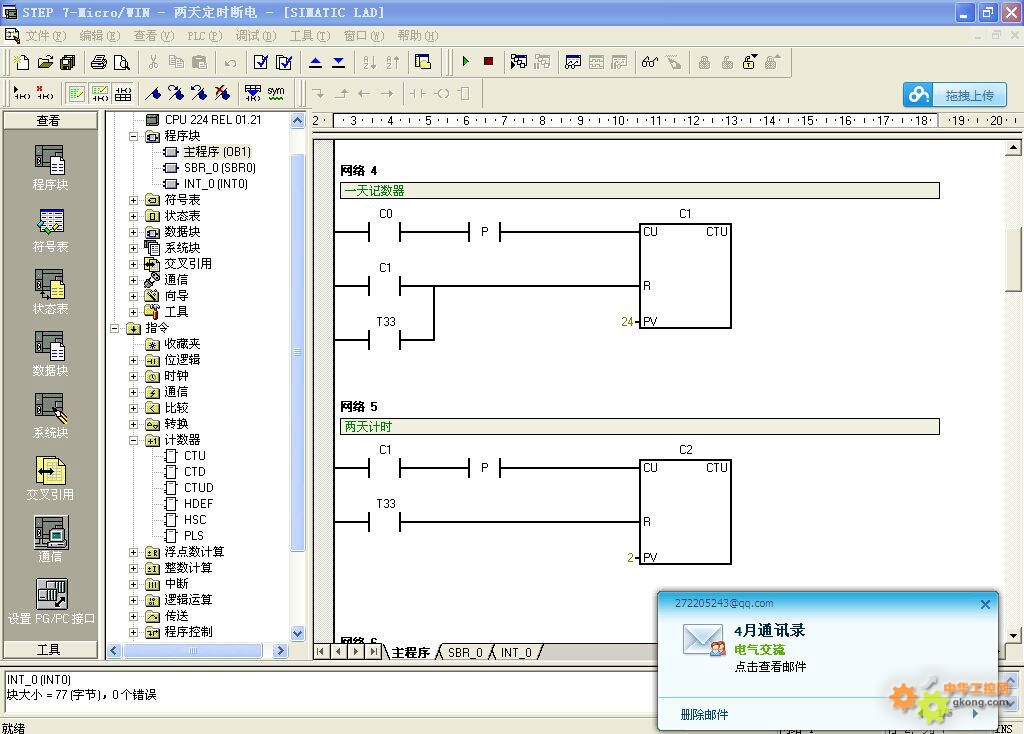Click the 拖拽上传 upload button
The width and height of the screenshot is (1024, 734).
955,95
